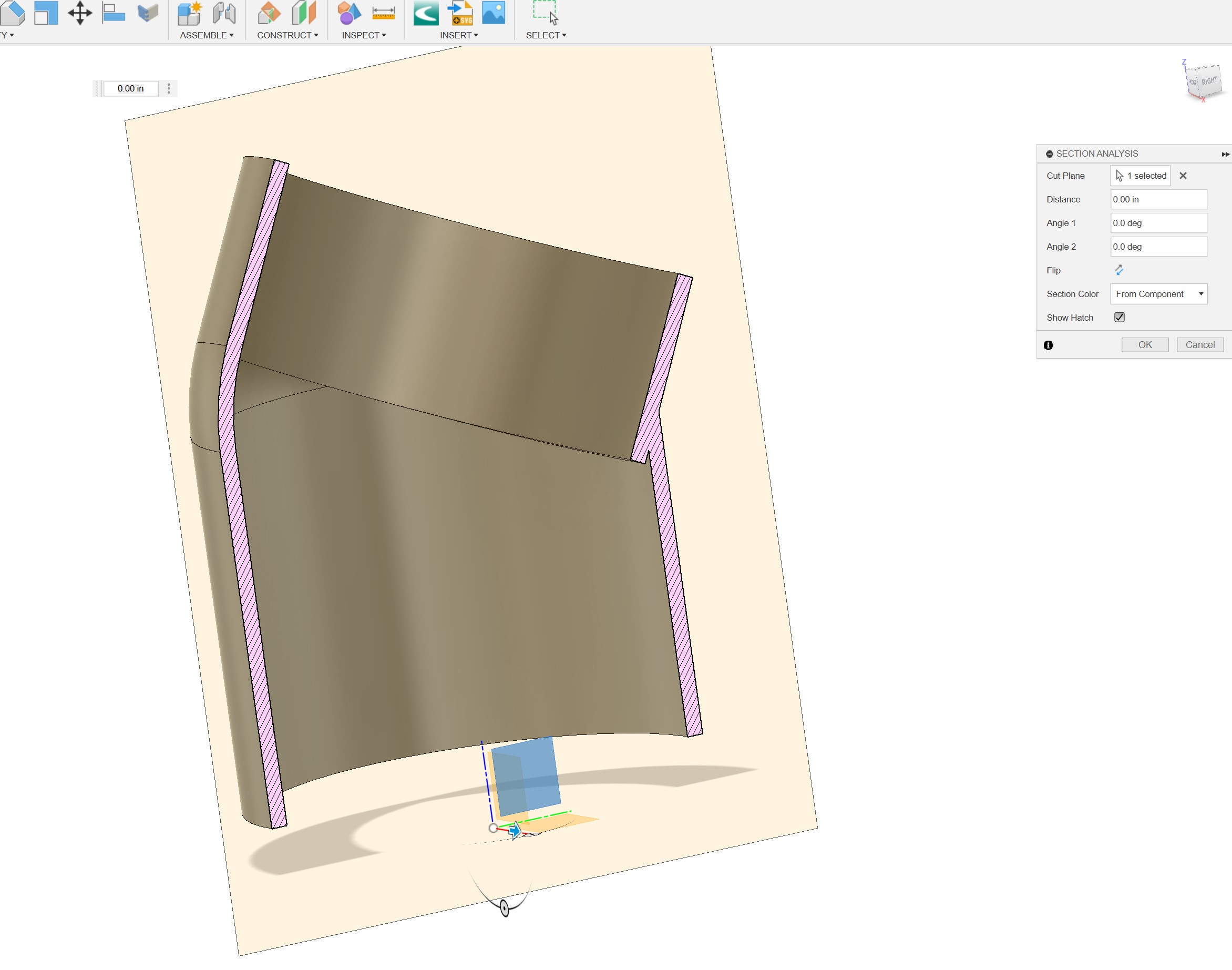Click inside the Angle 1 input field
Screen dimensions: 1232x970
pos(1158,222)
